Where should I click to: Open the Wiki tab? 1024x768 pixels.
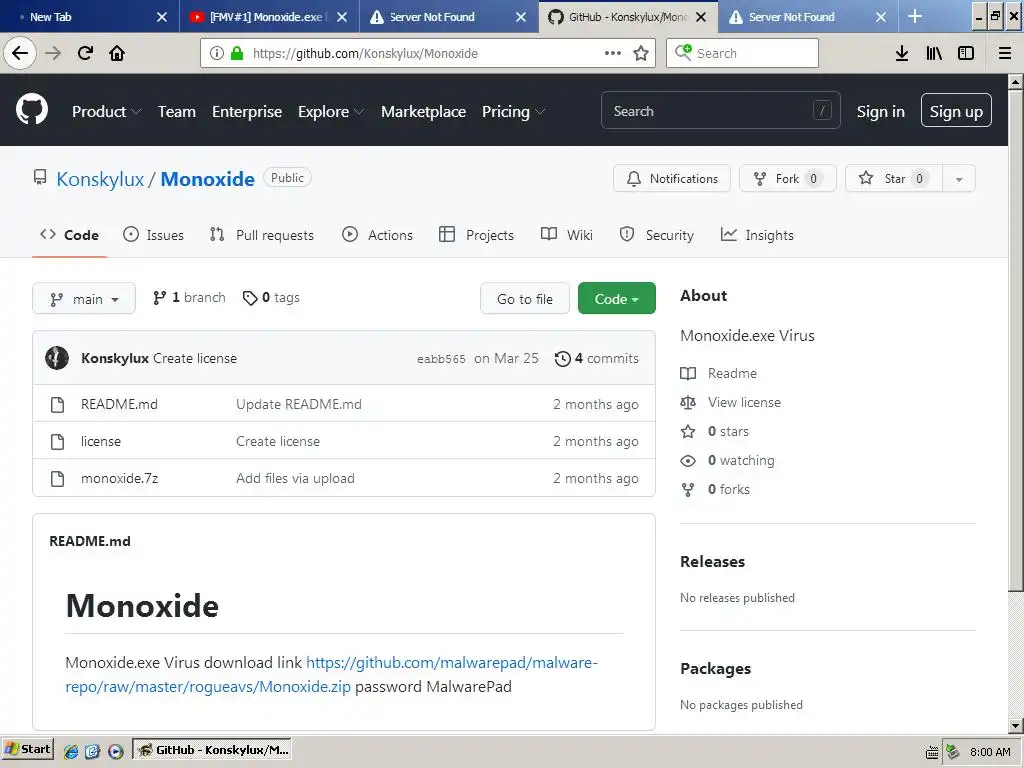tap(567, 235)
